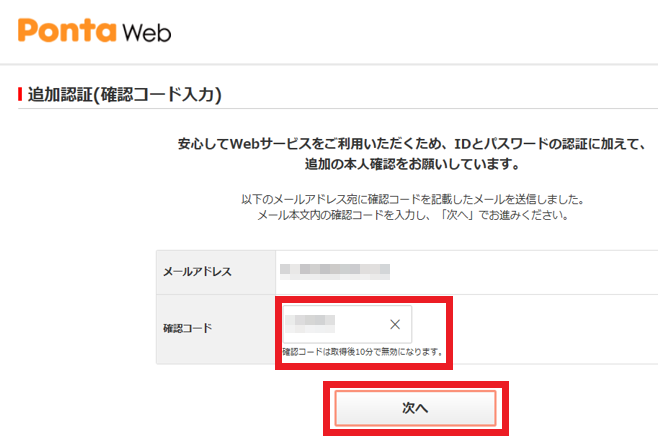The height and width of the screenshot is (438, 658).
Task: Click the line starting メール本文内の確認コードを入力し
Action: [x=413, y=215]
